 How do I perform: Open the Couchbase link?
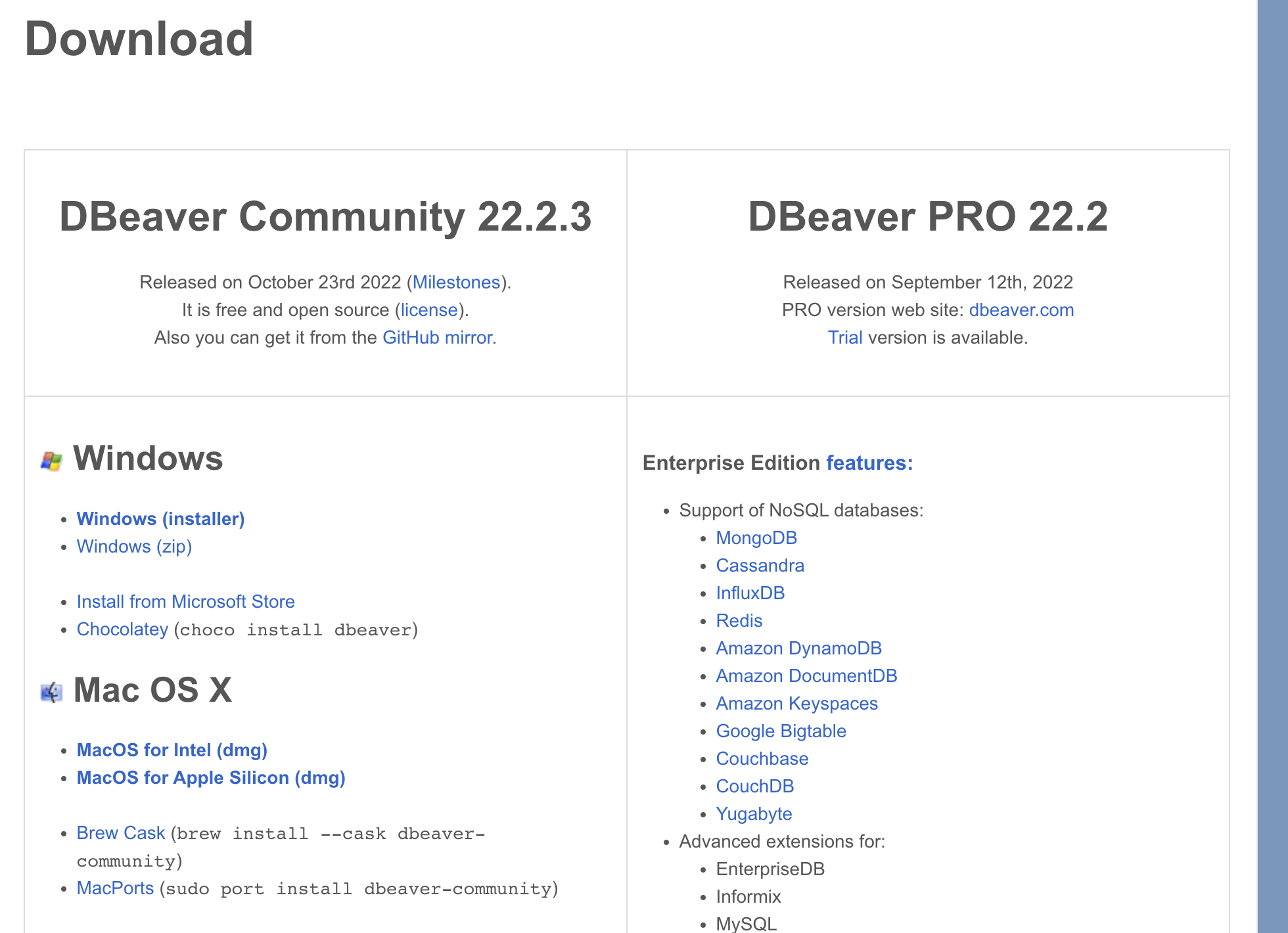tap(762, 759)
